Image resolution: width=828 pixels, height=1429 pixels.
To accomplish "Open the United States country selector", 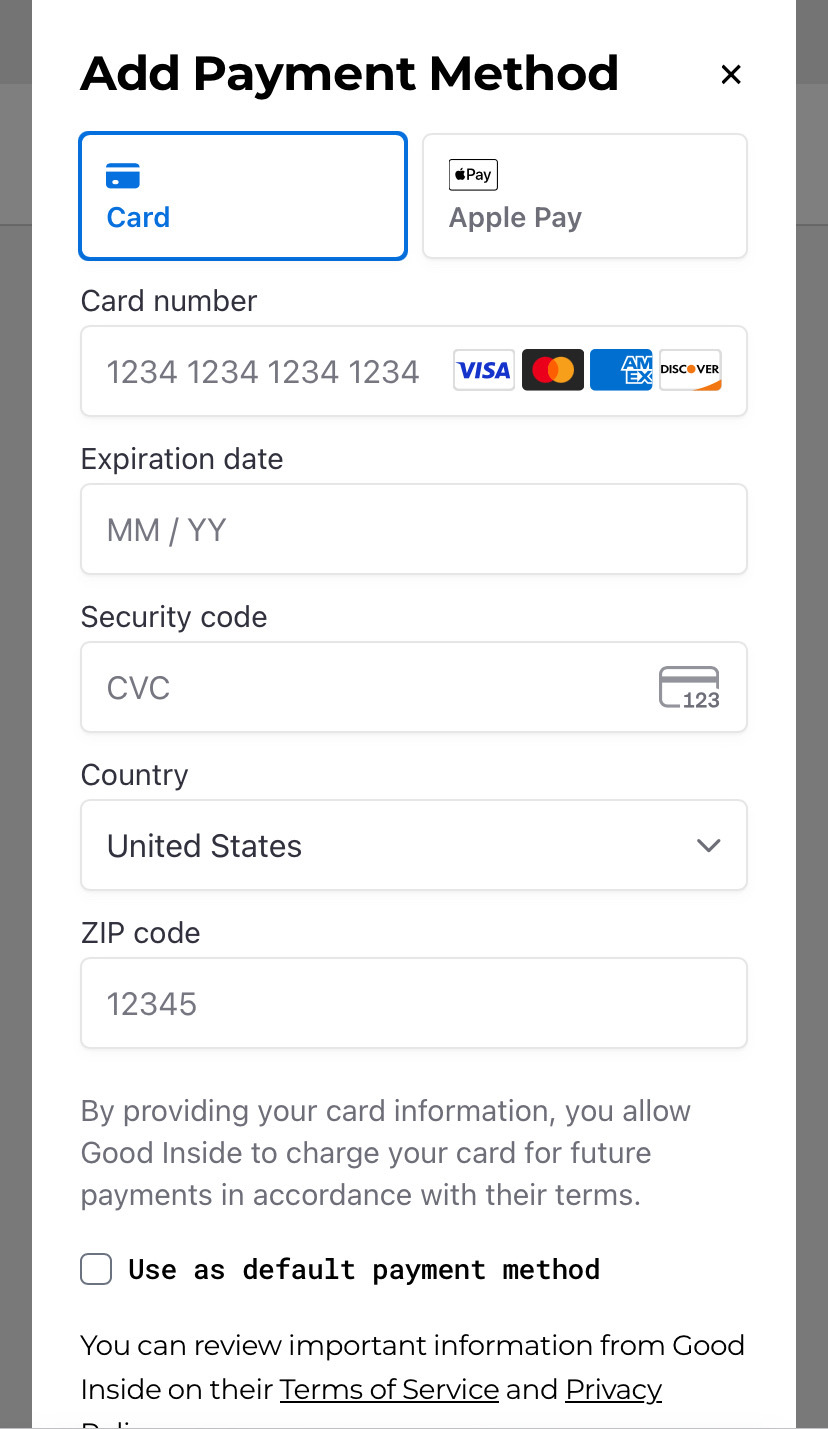I will pos(414,845).
